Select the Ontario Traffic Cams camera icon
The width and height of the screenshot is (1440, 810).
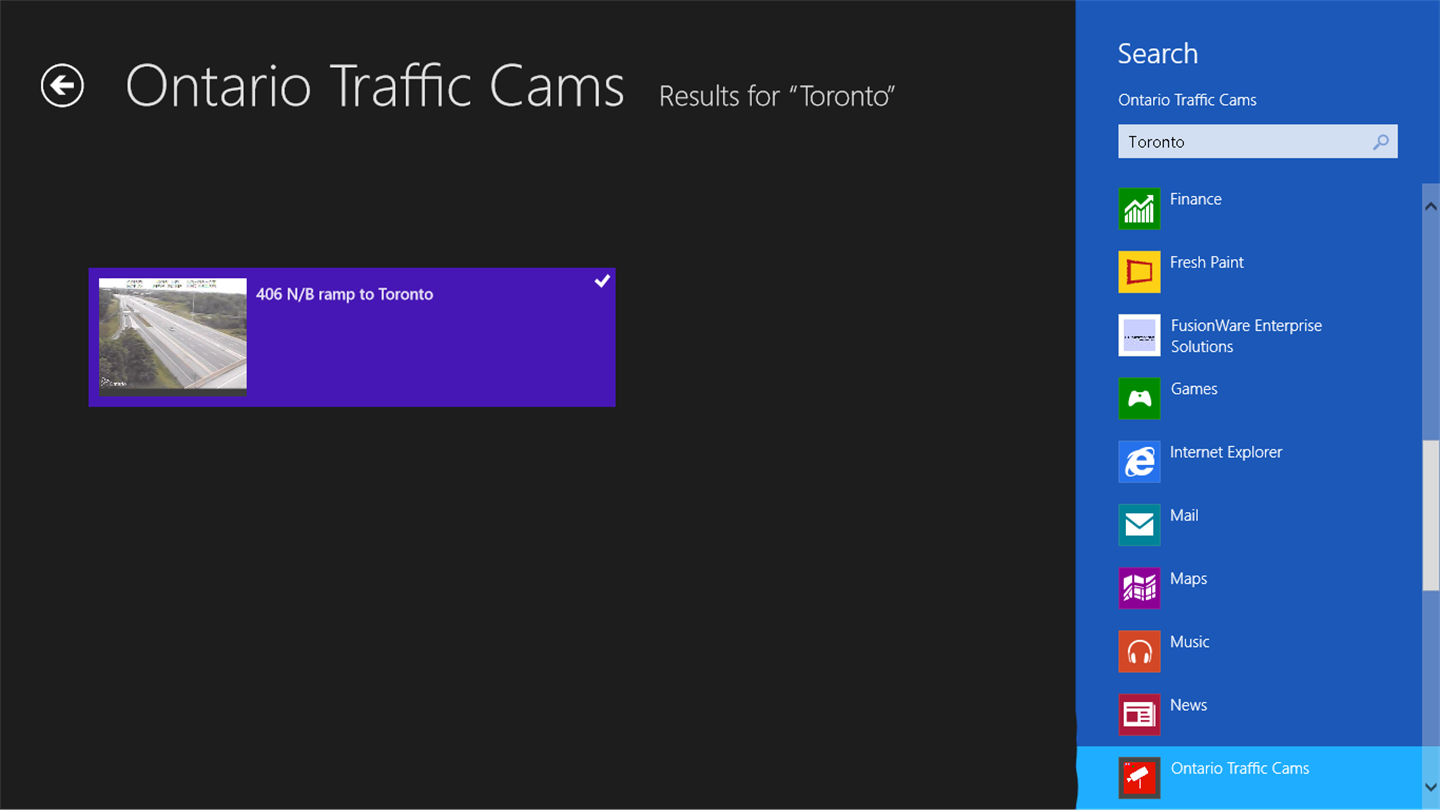tap(1139, 777)
